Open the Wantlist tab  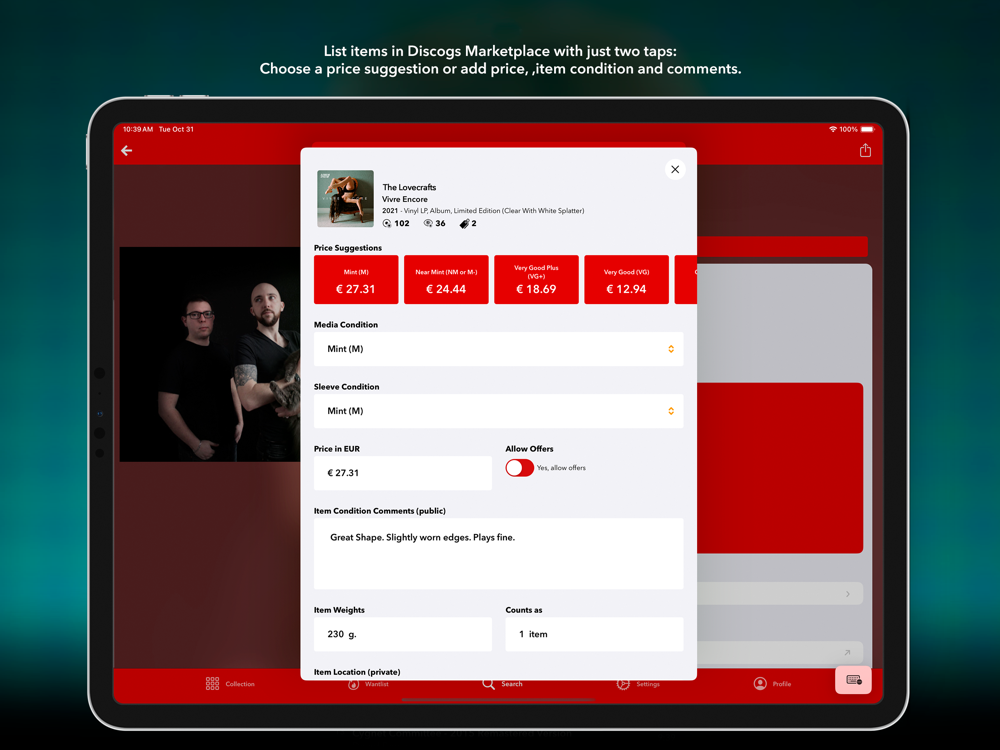[368, 684]
